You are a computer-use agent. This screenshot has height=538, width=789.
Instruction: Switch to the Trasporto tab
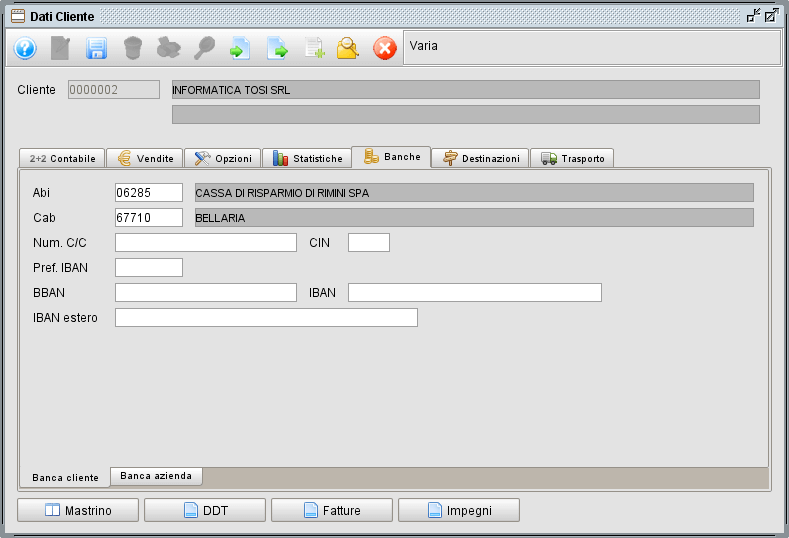[x=572, y=159]
